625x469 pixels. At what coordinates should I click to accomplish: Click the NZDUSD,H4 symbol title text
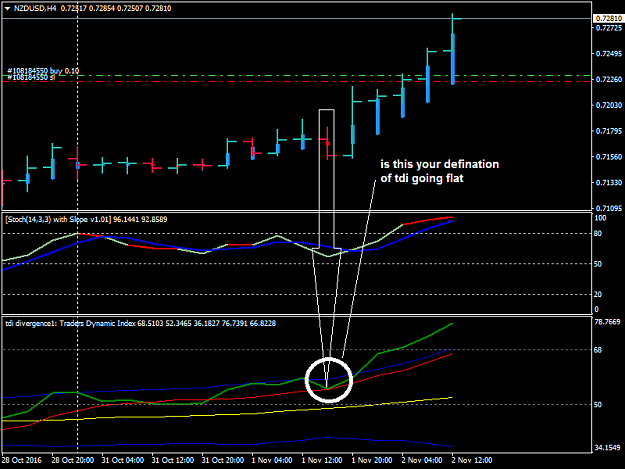coord(35,8)
